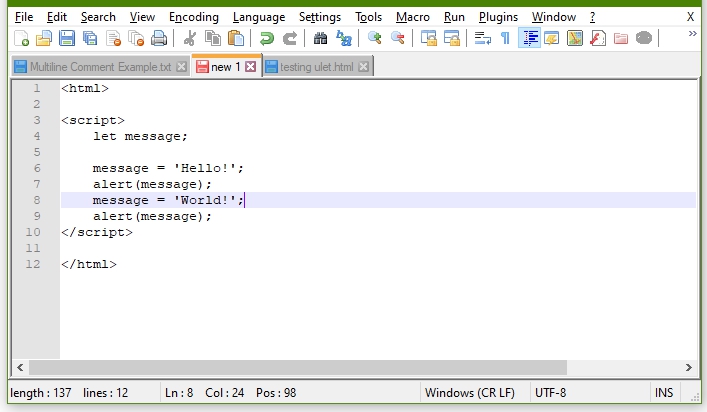This screenshot has width=707, height=412.
Task: Create a new file with the New icon
Action: pyautogui.click(x=21, y=38)
